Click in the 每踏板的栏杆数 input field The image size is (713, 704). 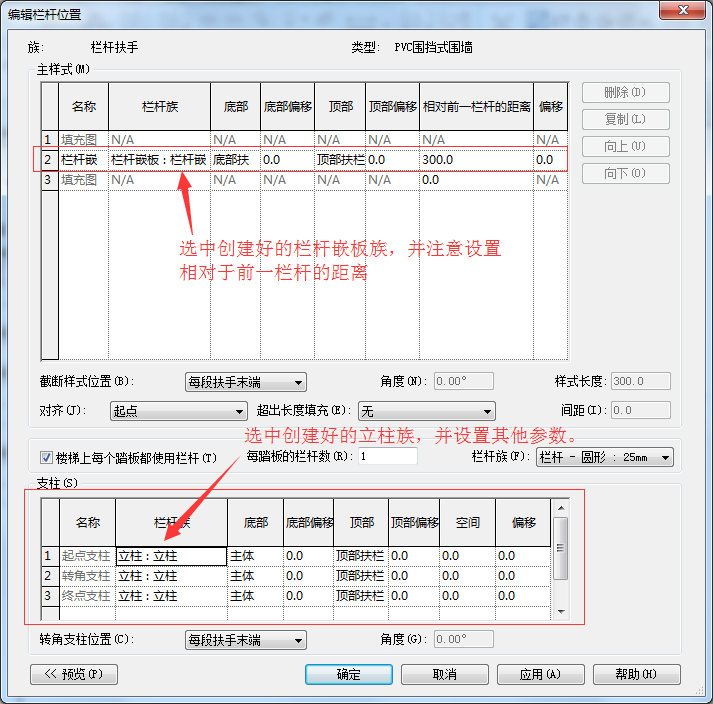(387, 457)
